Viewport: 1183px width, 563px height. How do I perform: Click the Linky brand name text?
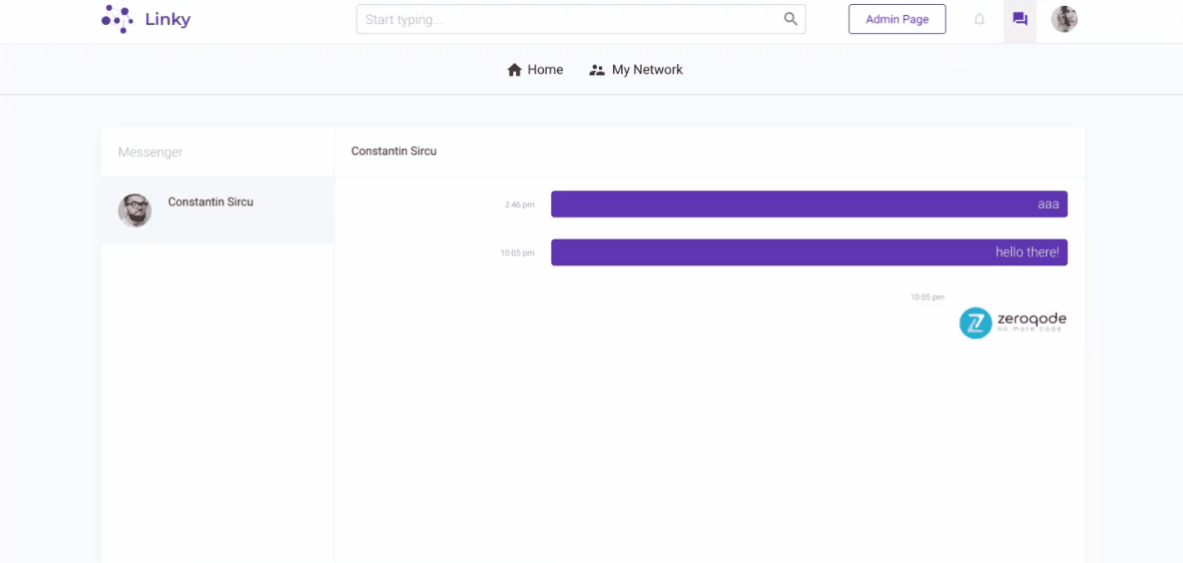pos(167,19)
